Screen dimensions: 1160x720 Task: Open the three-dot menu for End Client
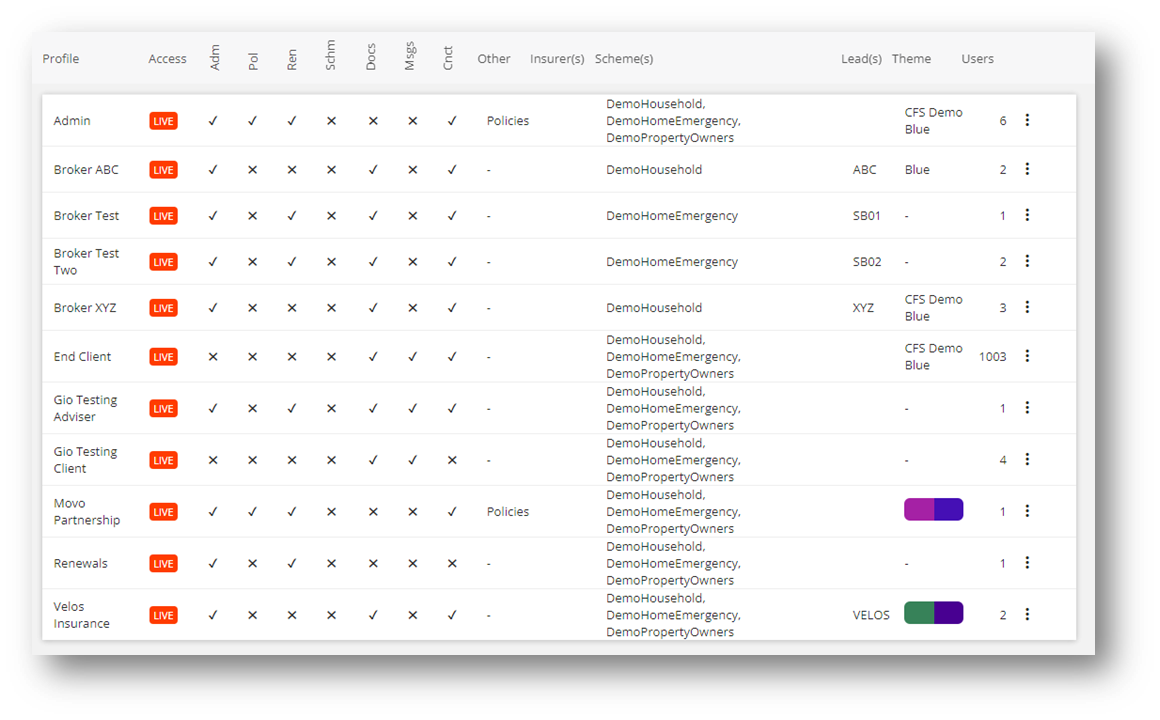click(x=1027, y=356)
